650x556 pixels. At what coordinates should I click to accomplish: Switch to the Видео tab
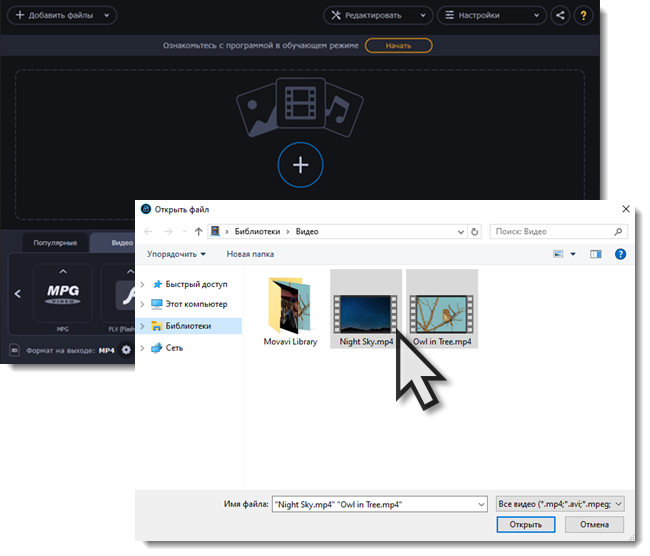(121, 243)
